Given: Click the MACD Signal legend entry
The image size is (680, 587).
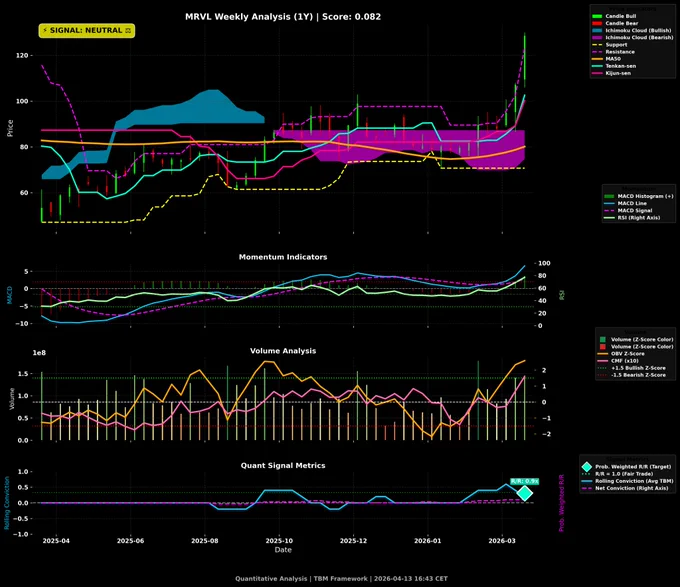Looking at the screenshot, I should 628,210.
